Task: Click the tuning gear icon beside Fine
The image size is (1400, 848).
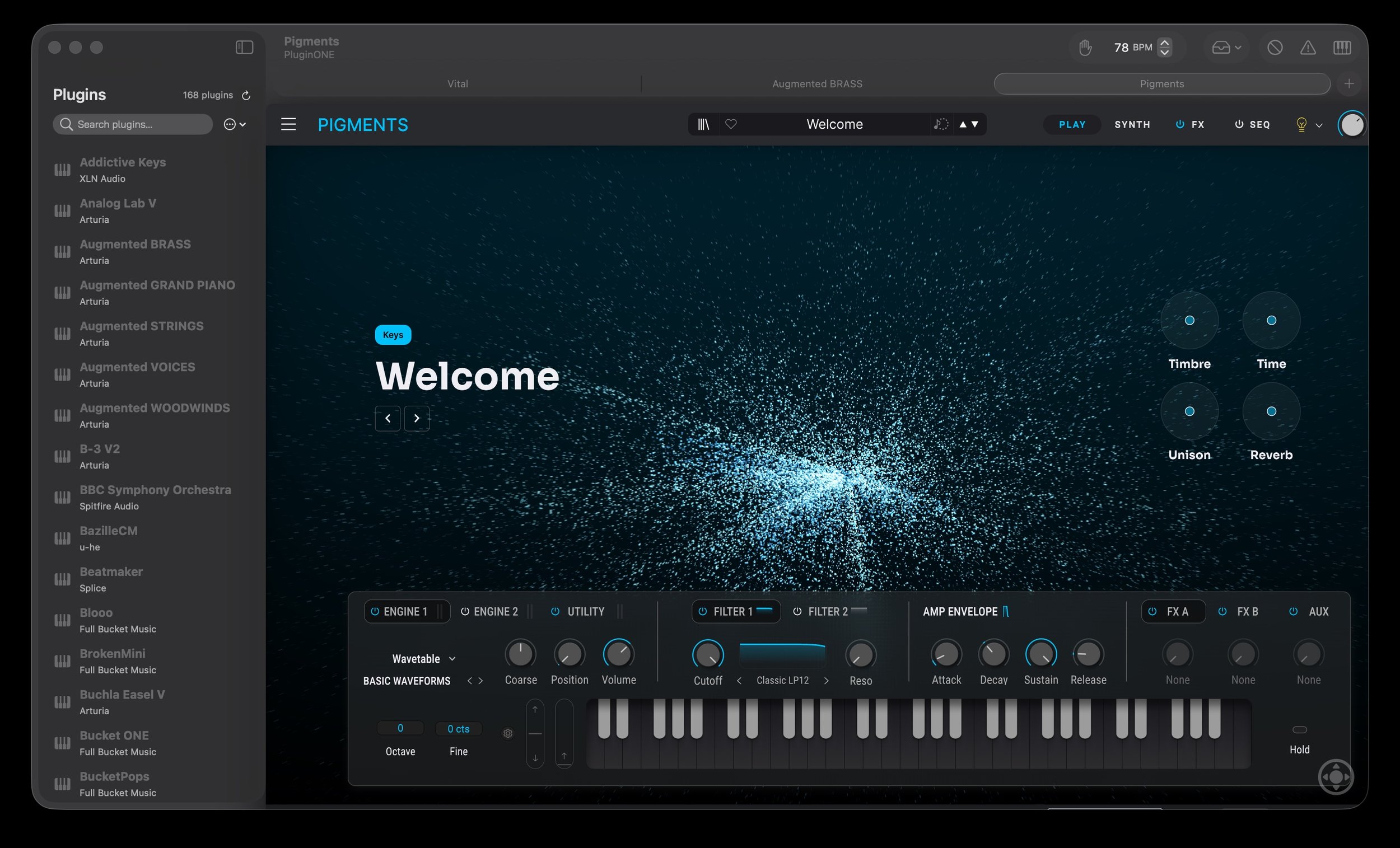Action: pyautogui.click(x=508, y=733)
